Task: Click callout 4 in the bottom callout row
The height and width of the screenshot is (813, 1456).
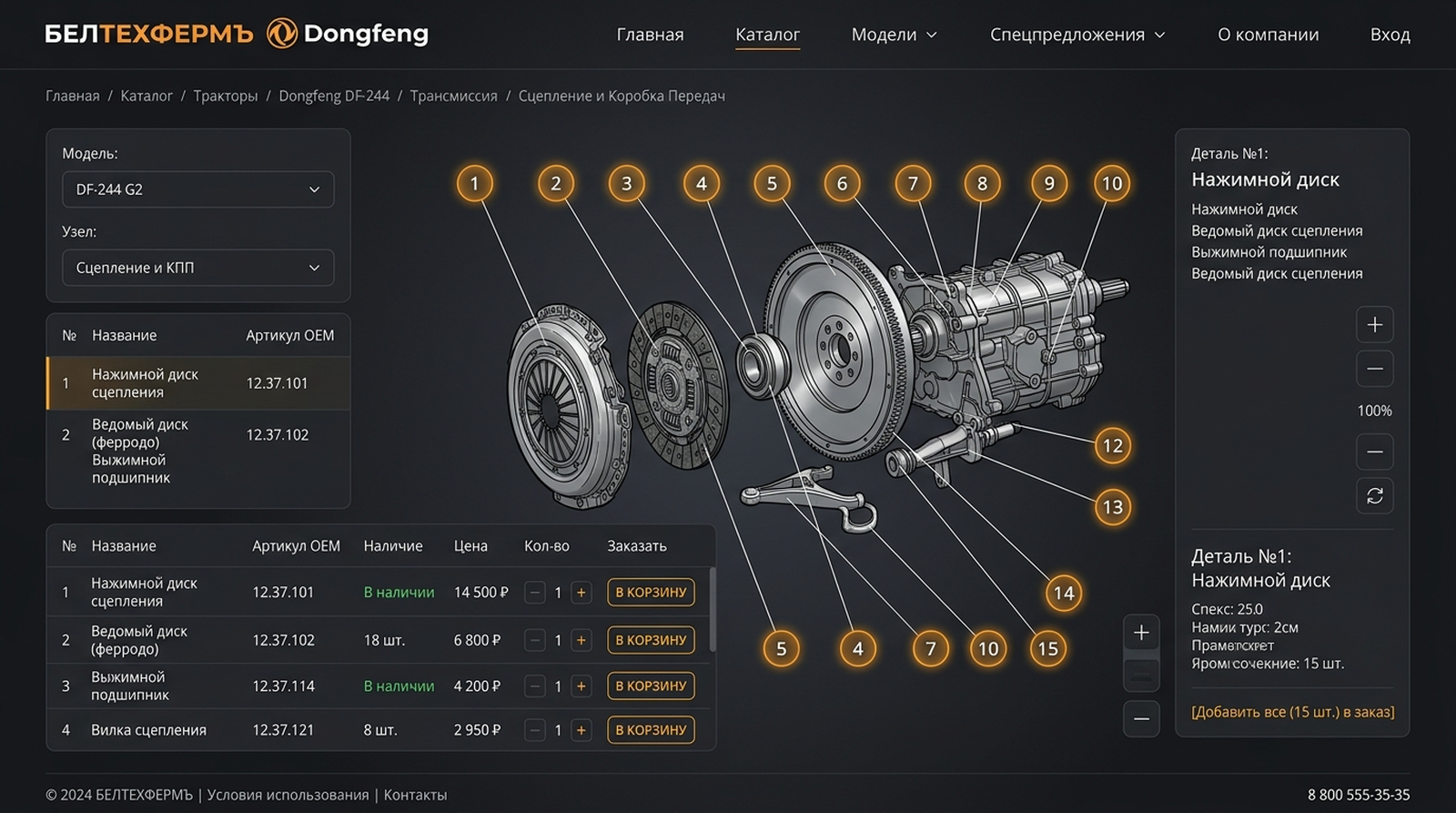Action: click(x=858, y=648)
